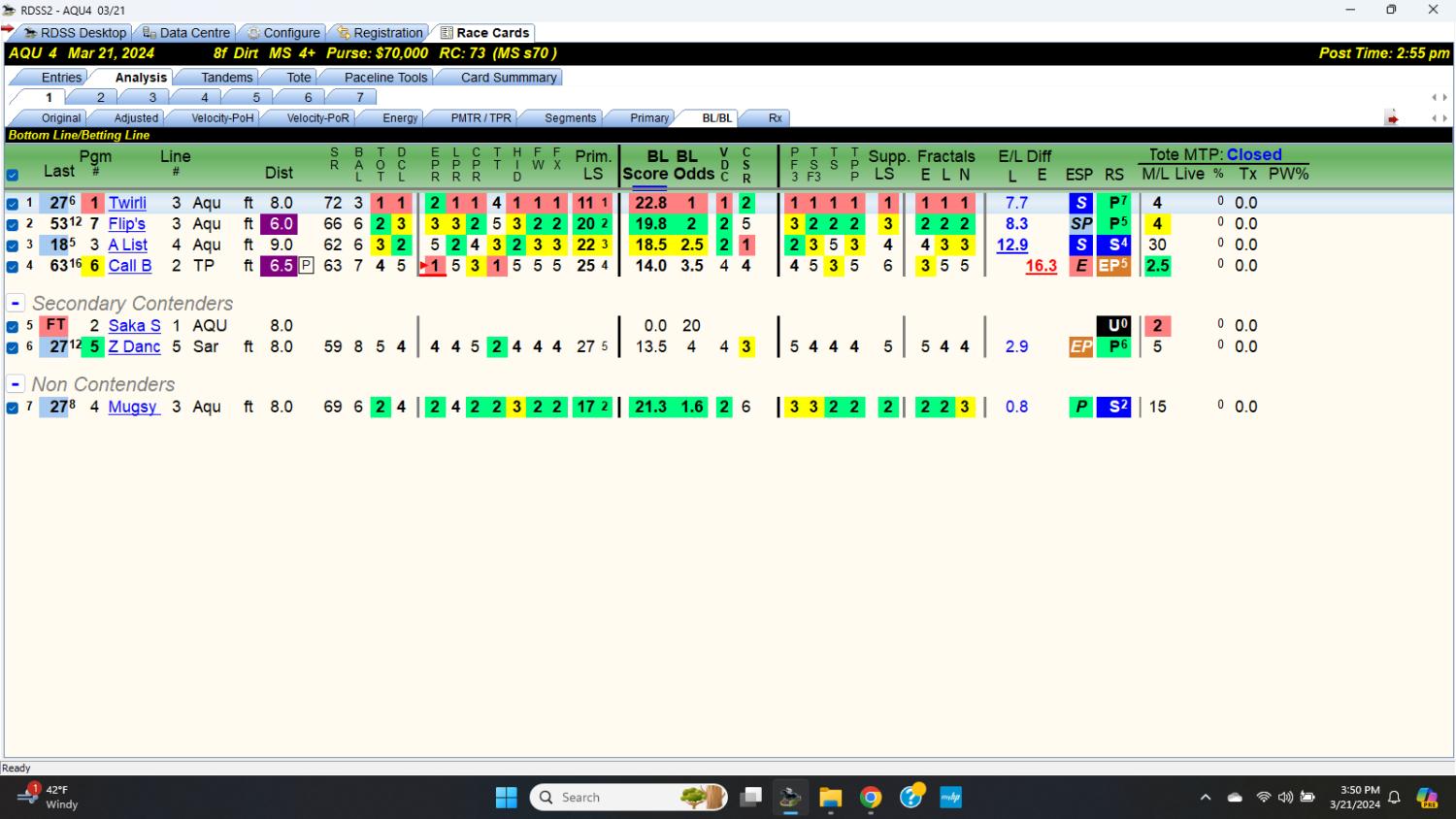Uncheck the checkbox for horse 2 Flip's

pyautogui.click(x=12, y=224)
